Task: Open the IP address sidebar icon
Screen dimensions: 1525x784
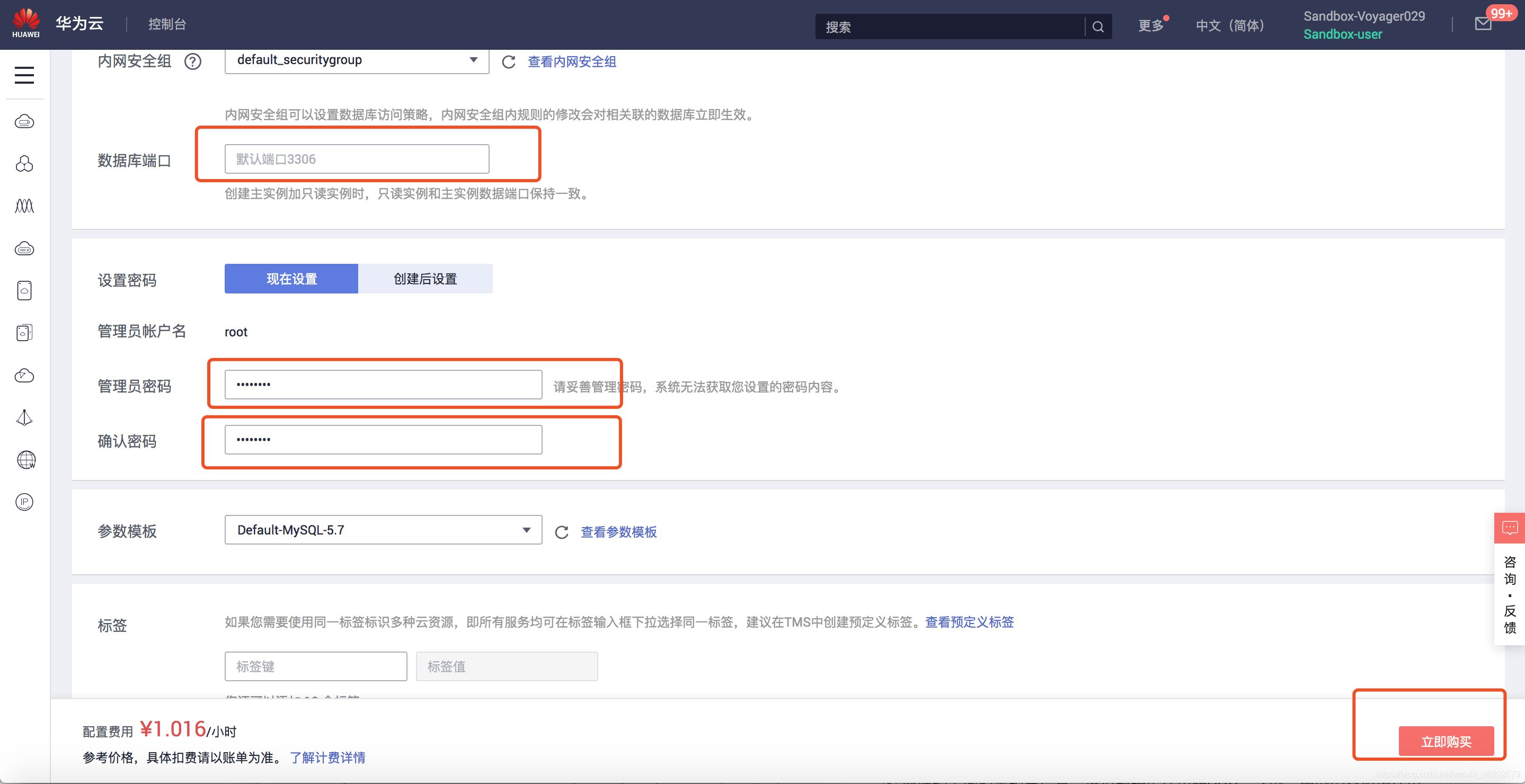Action: point(24,502)
